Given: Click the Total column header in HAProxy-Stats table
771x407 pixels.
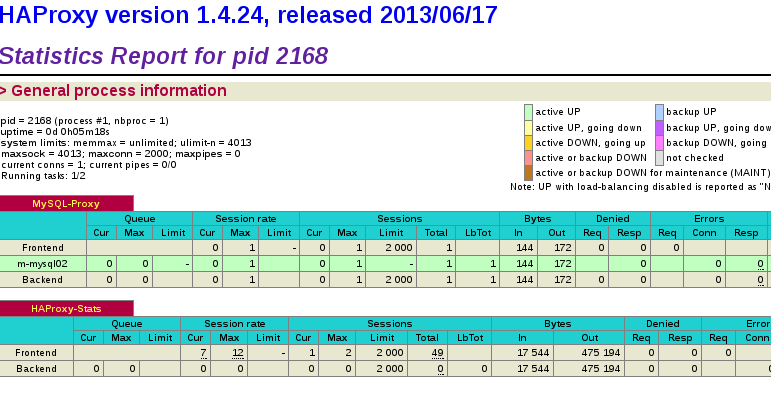Looking at the screenshot, I should click(427, 338).
